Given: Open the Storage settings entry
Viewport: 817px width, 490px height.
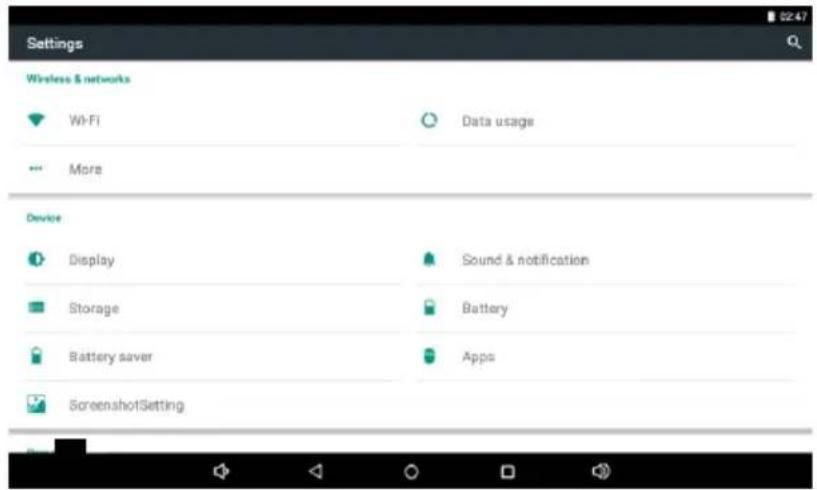Looking at the screenshot, I should click(213, 308).
